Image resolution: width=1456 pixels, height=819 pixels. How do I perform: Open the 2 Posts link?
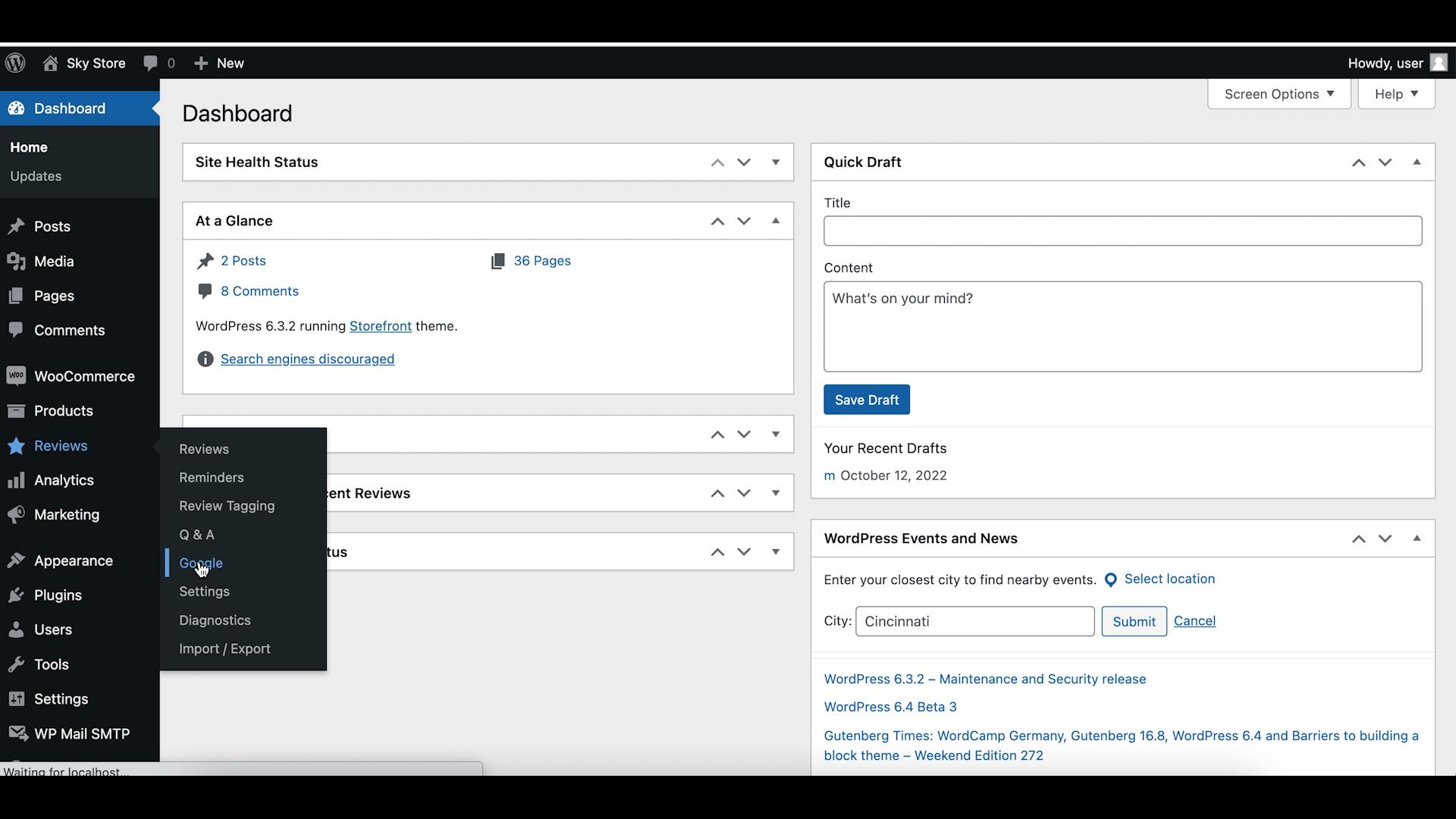tap(243, 261)
